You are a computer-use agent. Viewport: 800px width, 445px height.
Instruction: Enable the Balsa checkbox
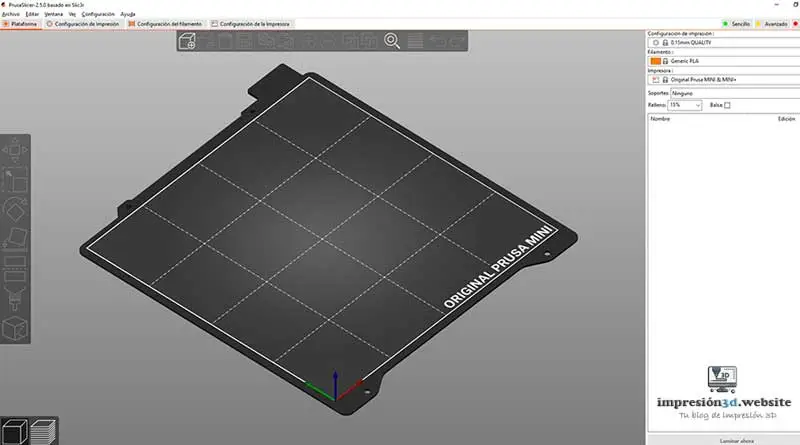(727, 105)
